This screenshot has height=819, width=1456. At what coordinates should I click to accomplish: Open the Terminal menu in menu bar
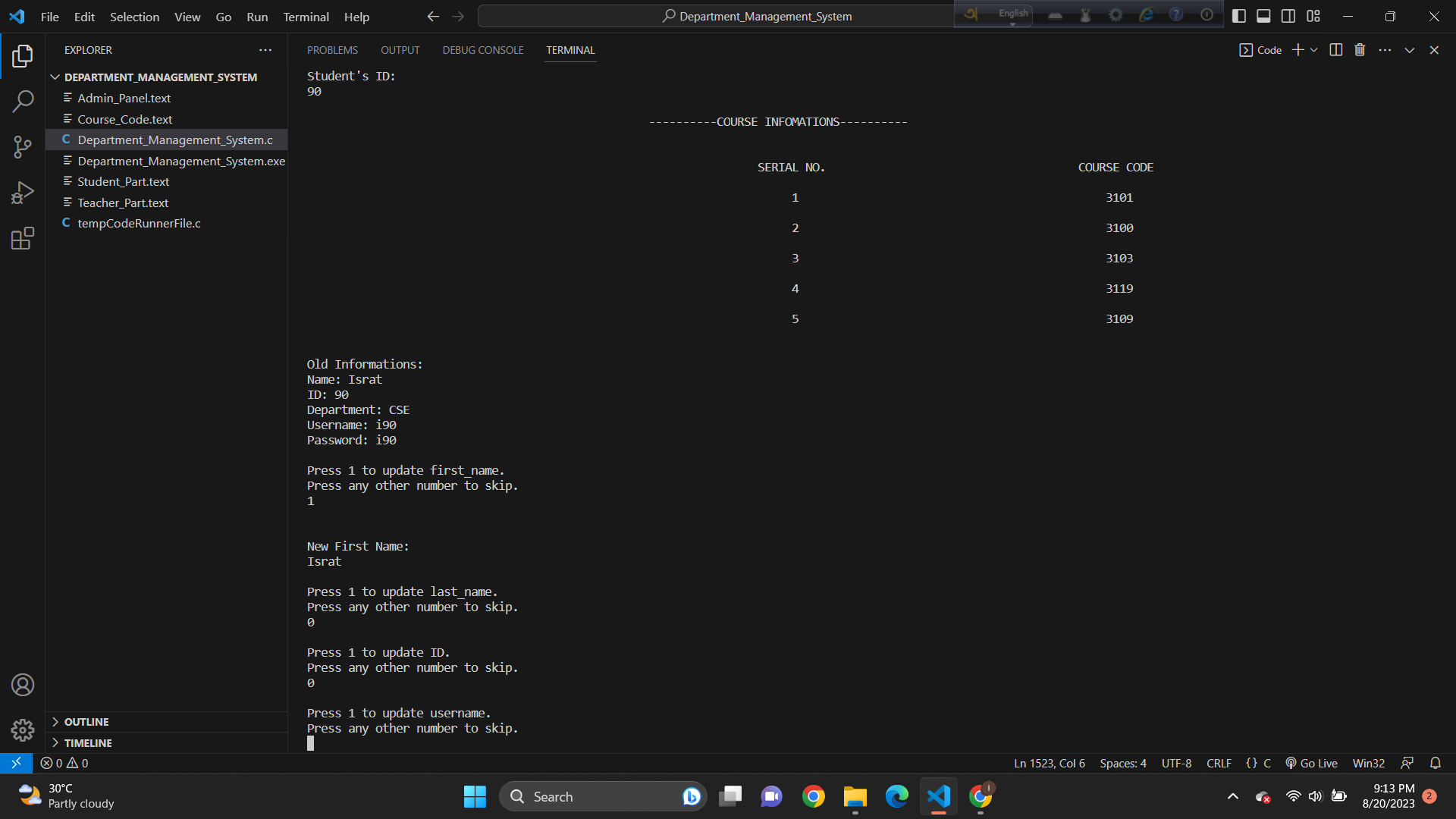(x=306, y=16)
